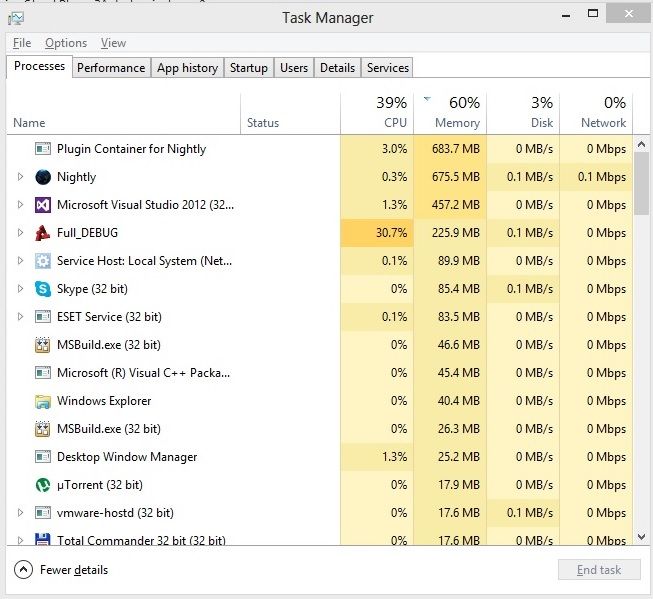
Task: Click the Nightly browser globe icon
Action: 43,177
